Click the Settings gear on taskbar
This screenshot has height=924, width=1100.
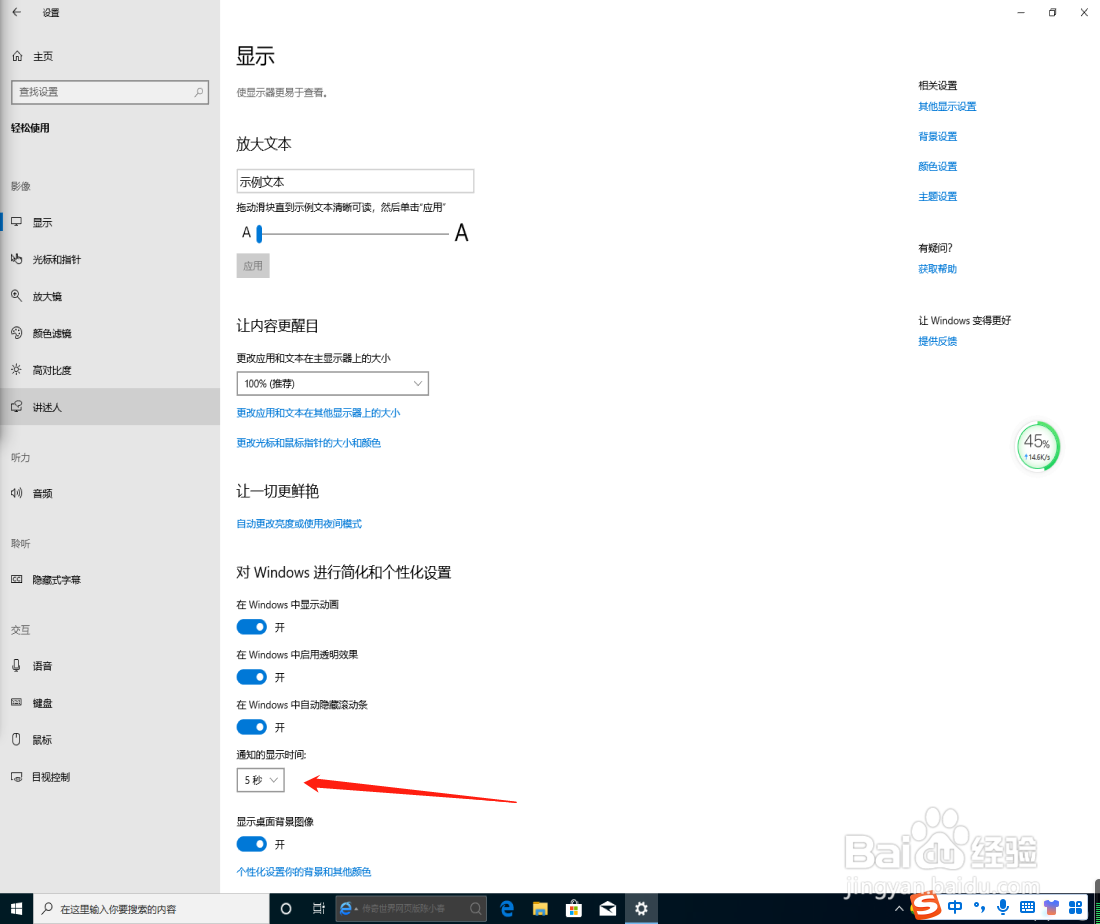[x=641, y=909]
